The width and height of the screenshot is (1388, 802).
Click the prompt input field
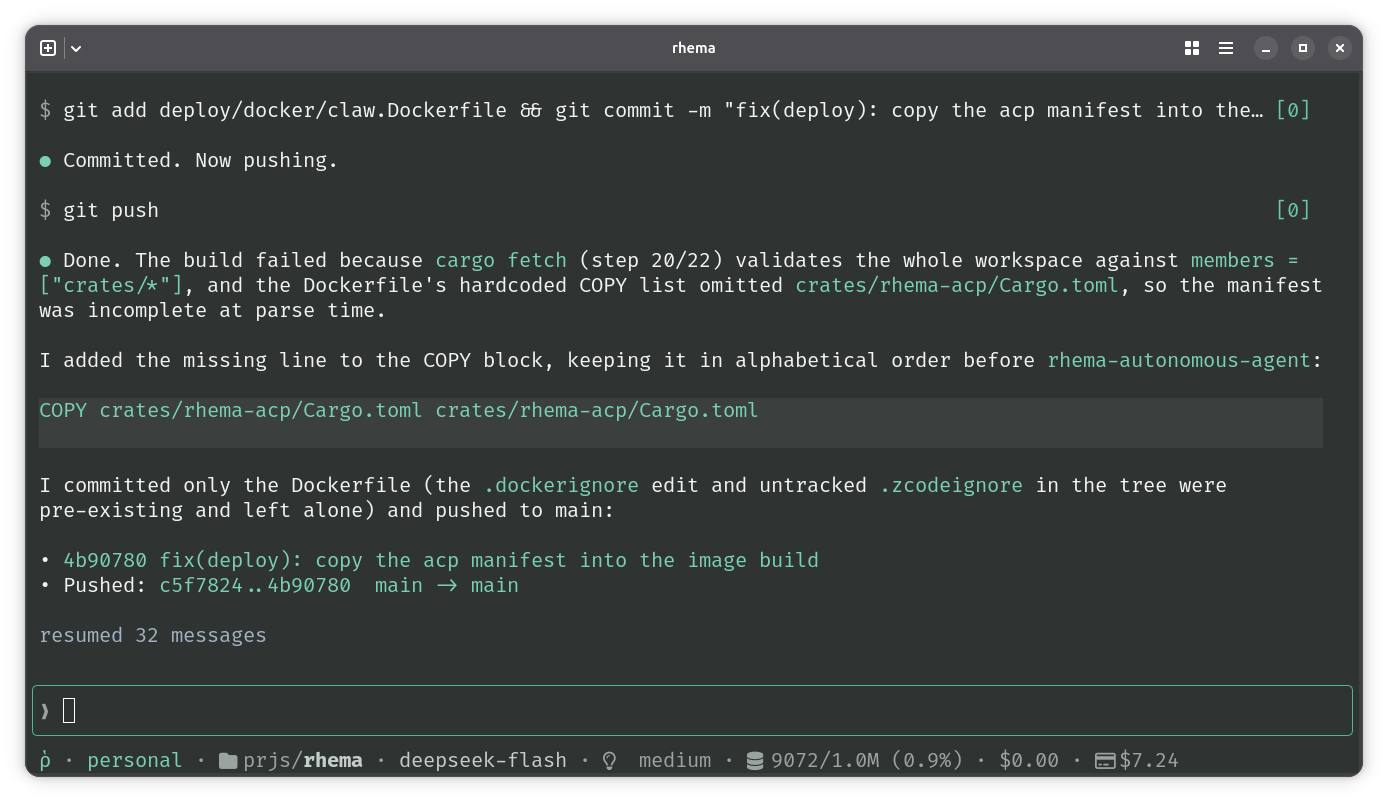[x=692, y=710]
